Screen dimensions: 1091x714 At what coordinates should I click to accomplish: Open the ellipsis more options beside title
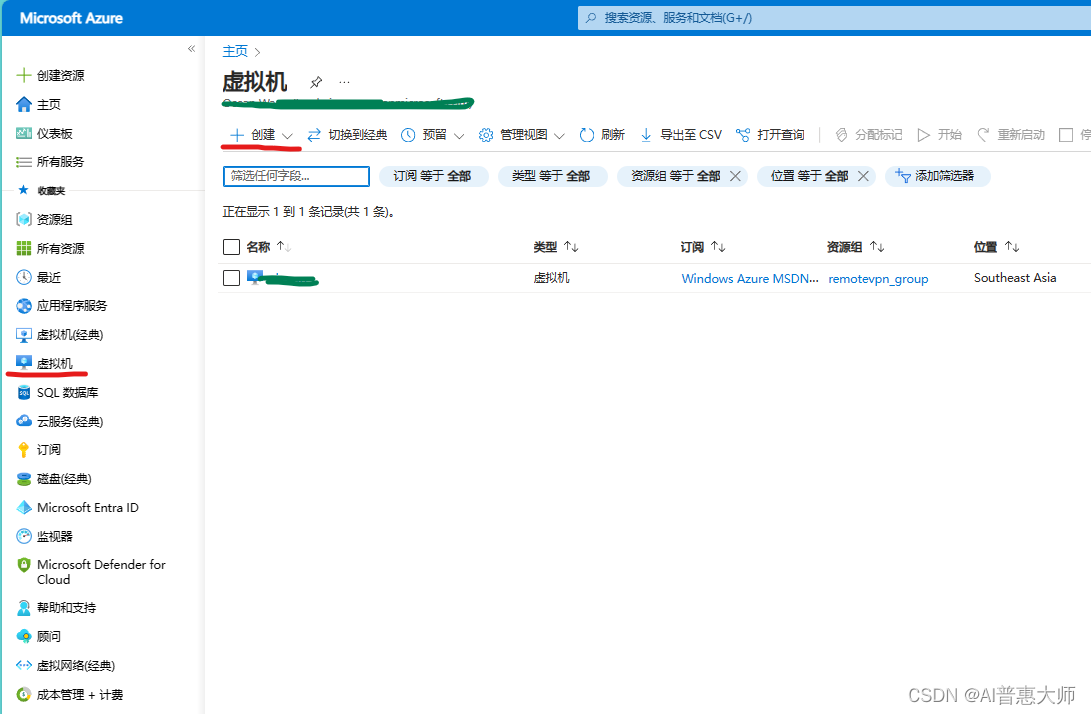[344, 82]
